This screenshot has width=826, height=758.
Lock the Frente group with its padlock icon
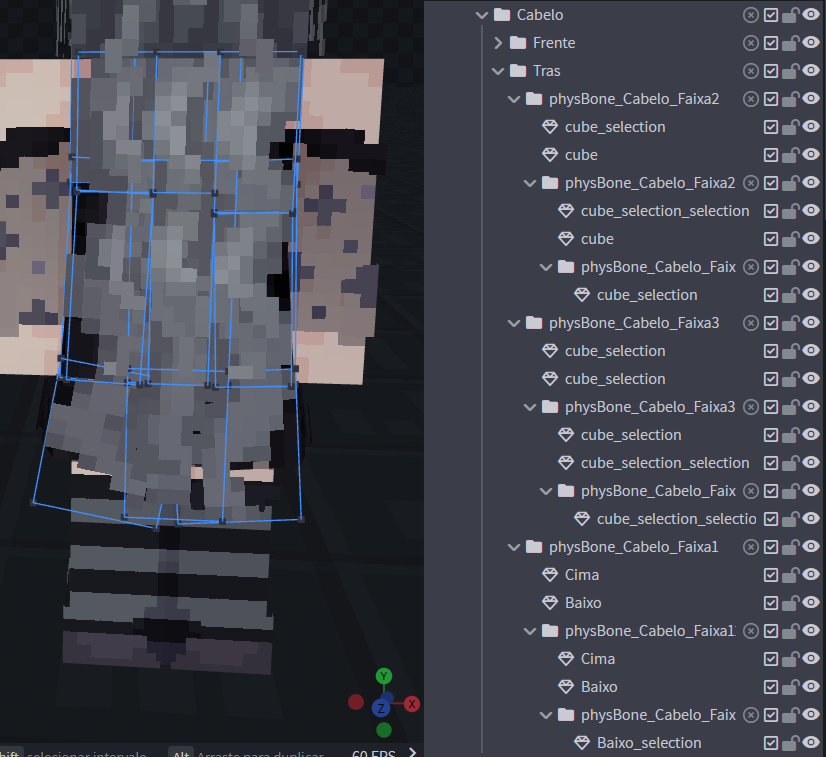pyautogui.click(x=790, y=43)
